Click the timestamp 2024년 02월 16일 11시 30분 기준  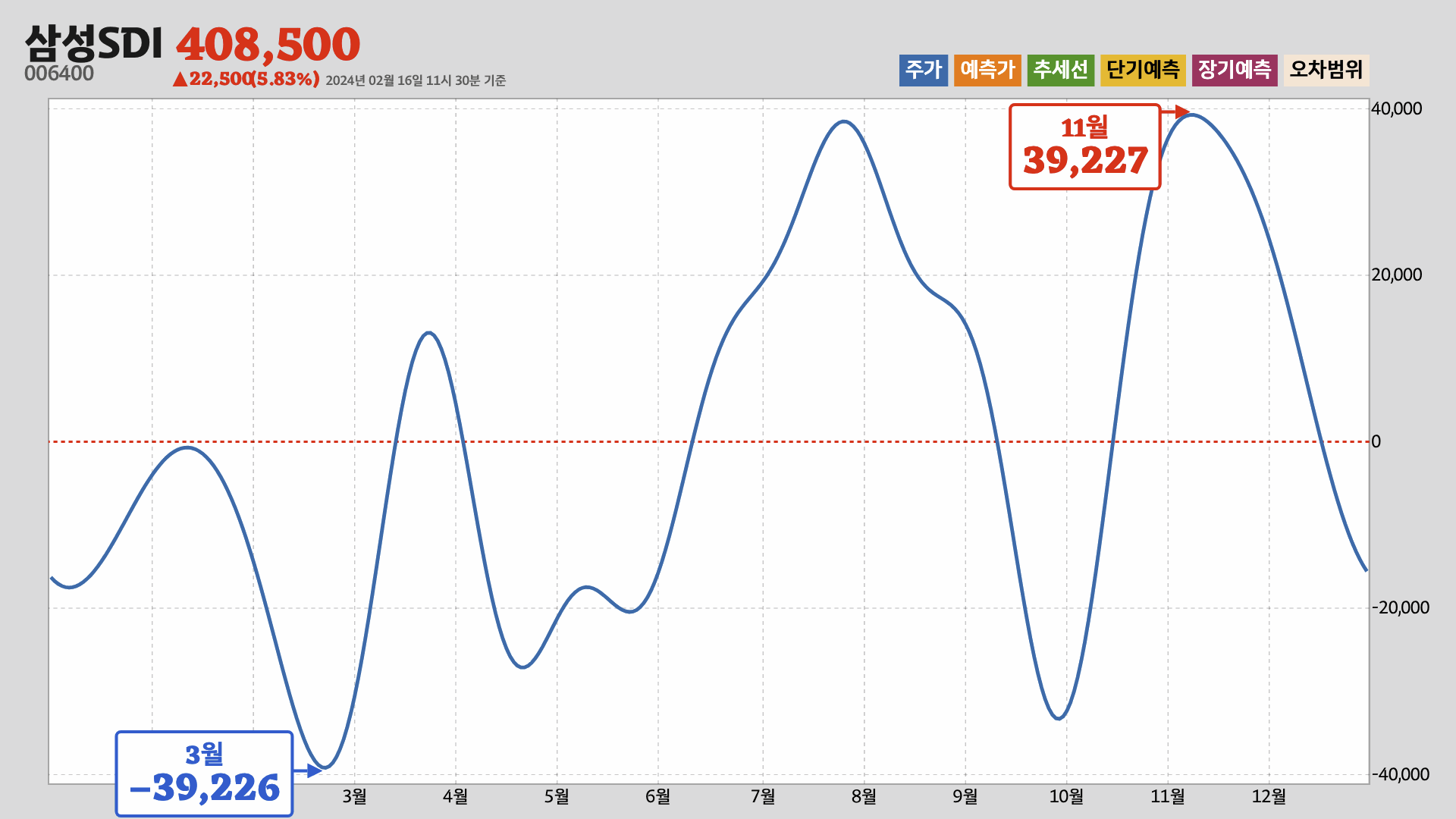[x=416, y=80]
